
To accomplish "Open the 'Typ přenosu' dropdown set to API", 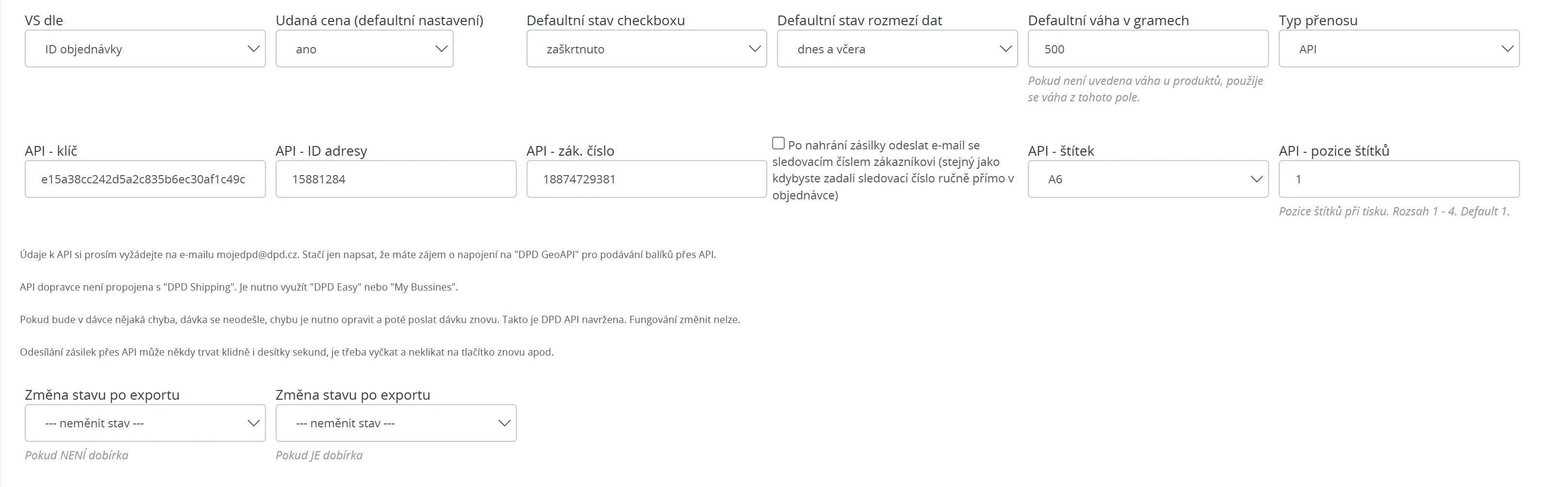I will (1399, 49).
